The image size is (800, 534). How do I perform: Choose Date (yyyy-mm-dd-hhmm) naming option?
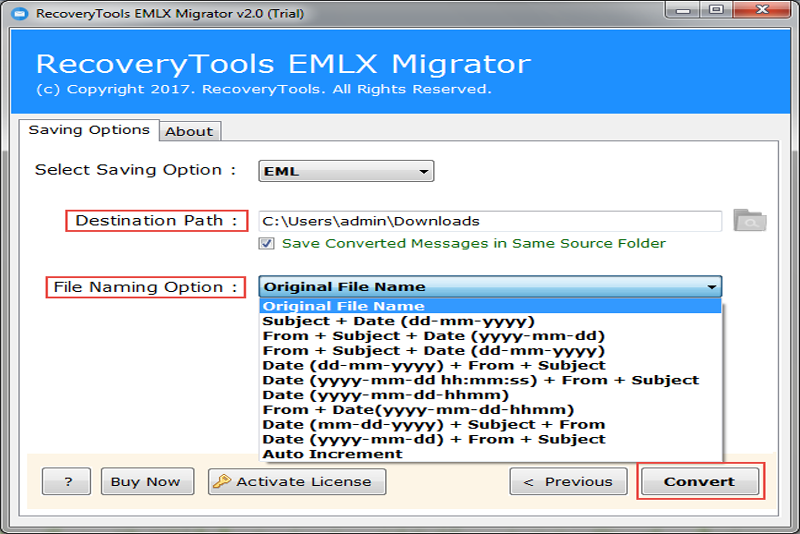coord(490,395)
